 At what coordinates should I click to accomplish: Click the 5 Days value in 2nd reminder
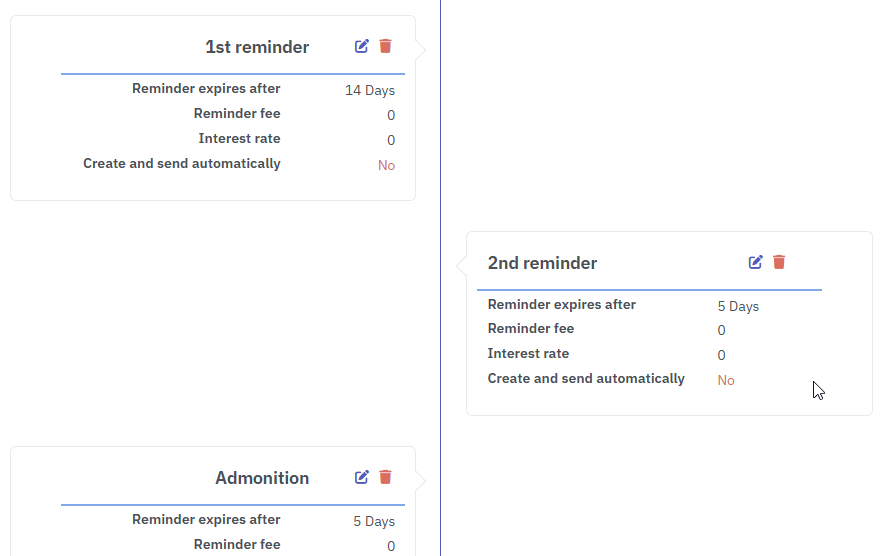coord(738,307)
